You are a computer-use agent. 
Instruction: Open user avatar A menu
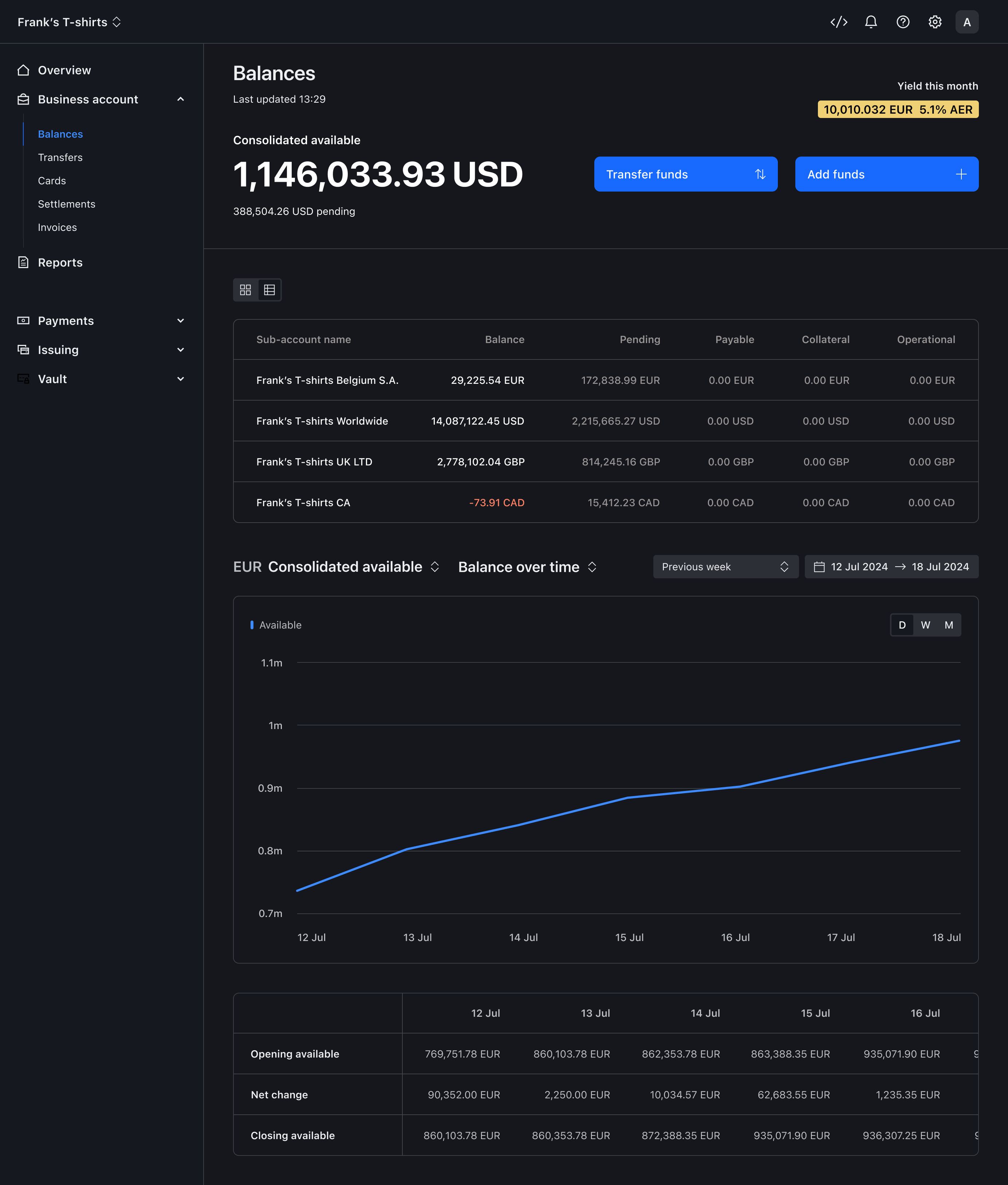click(966, 22)
